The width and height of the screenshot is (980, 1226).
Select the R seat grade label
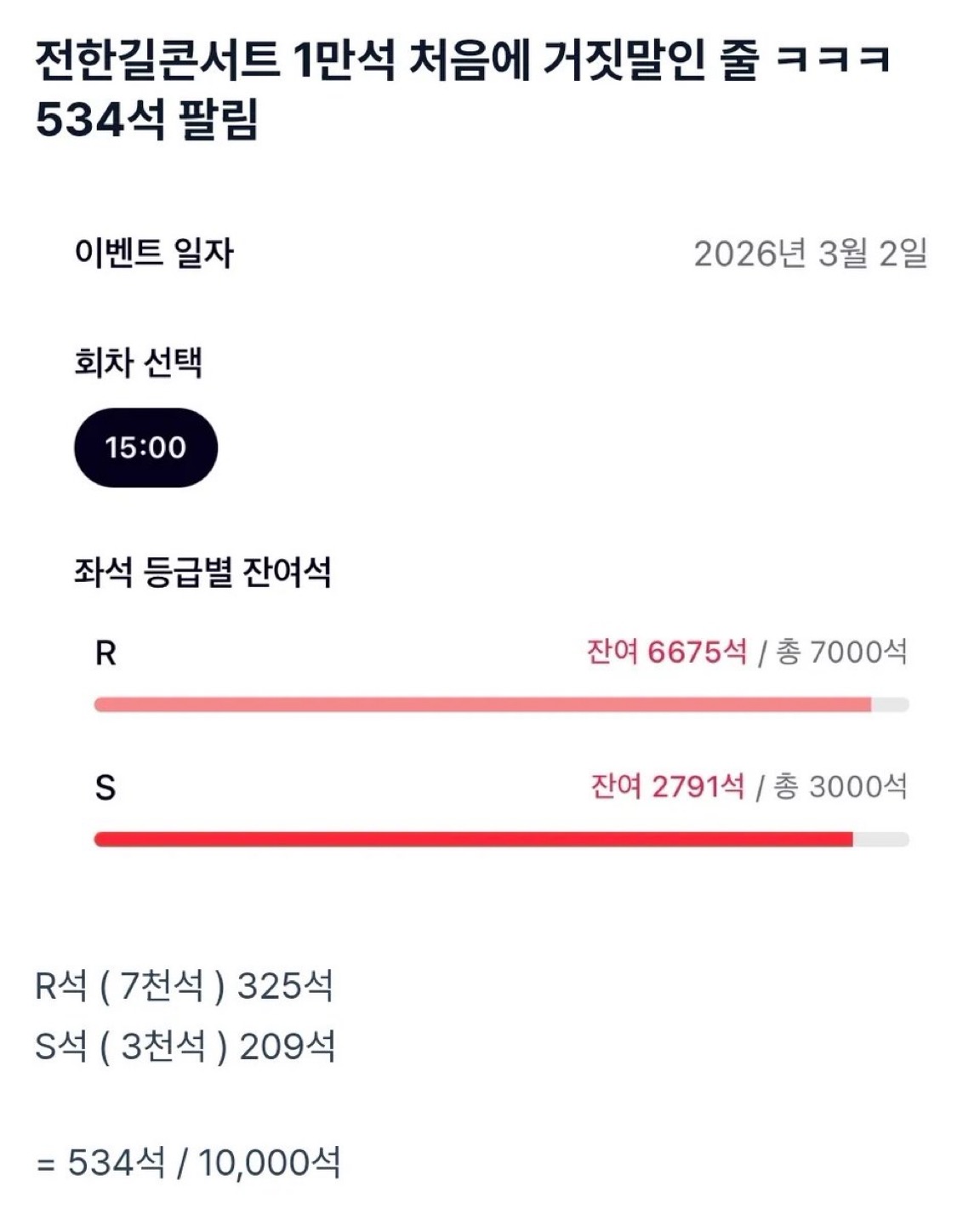[105, 653]
